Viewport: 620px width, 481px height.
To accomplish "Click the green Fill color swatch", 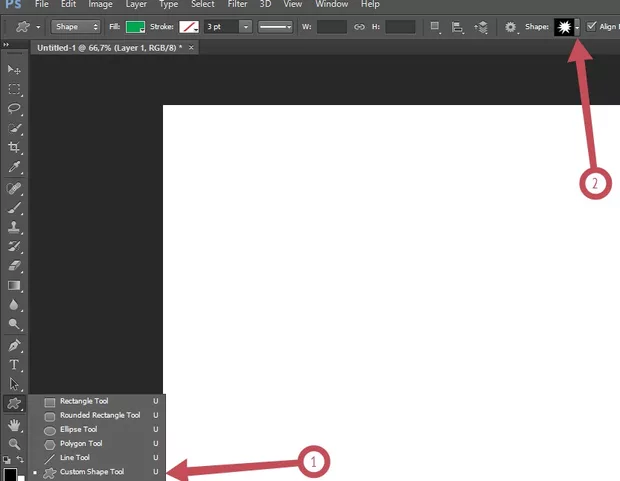I will coord(135,27).
